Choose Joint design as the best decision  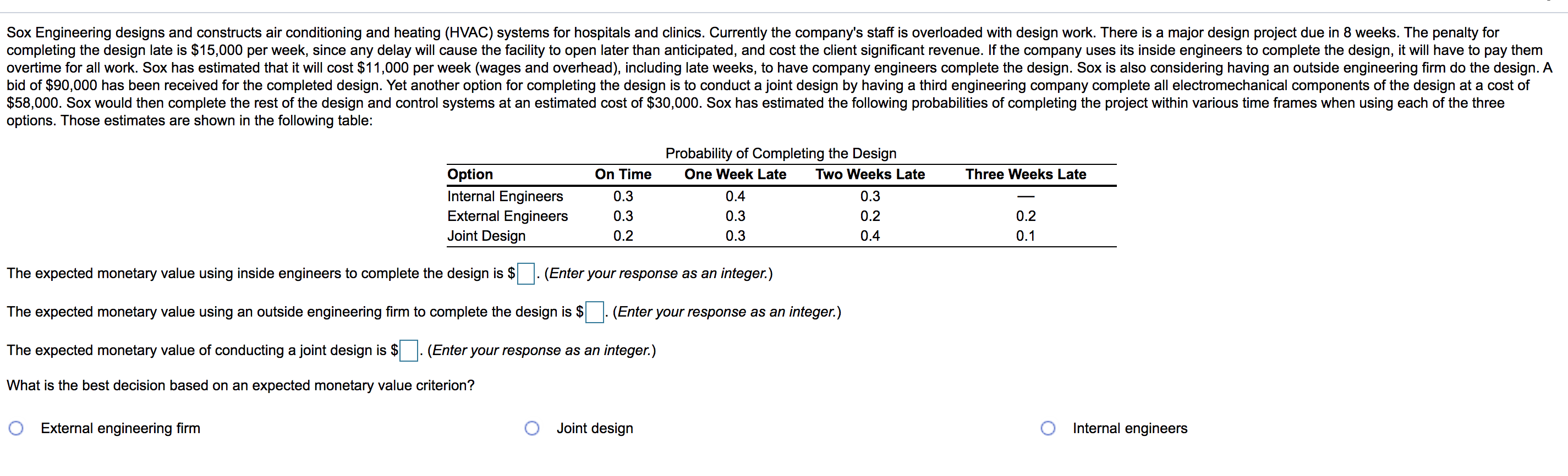pyautogui.click(x=532, y=428)
